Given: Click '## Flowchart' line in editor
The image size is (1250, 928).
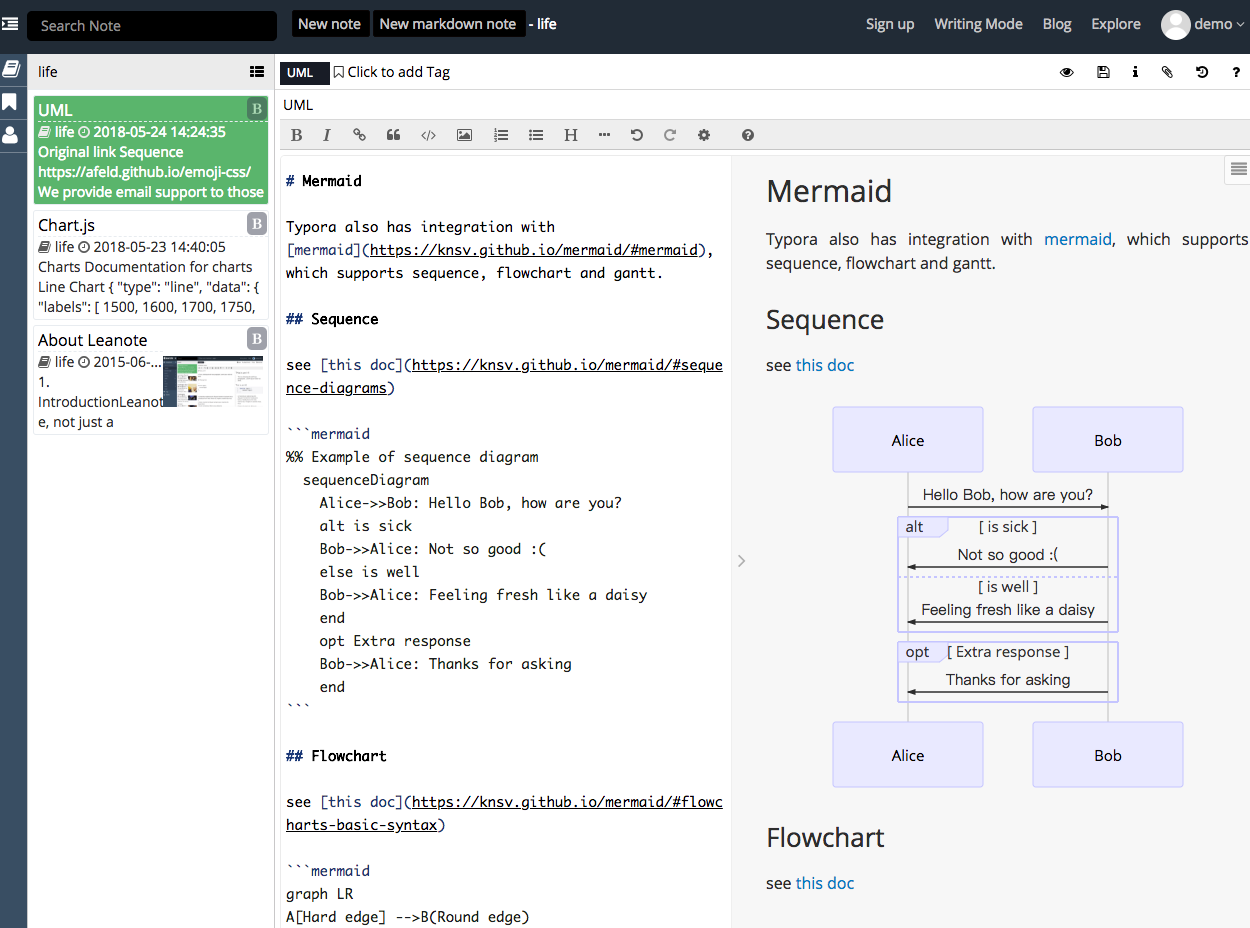Looking at the screenshot, I should point(336,756).
